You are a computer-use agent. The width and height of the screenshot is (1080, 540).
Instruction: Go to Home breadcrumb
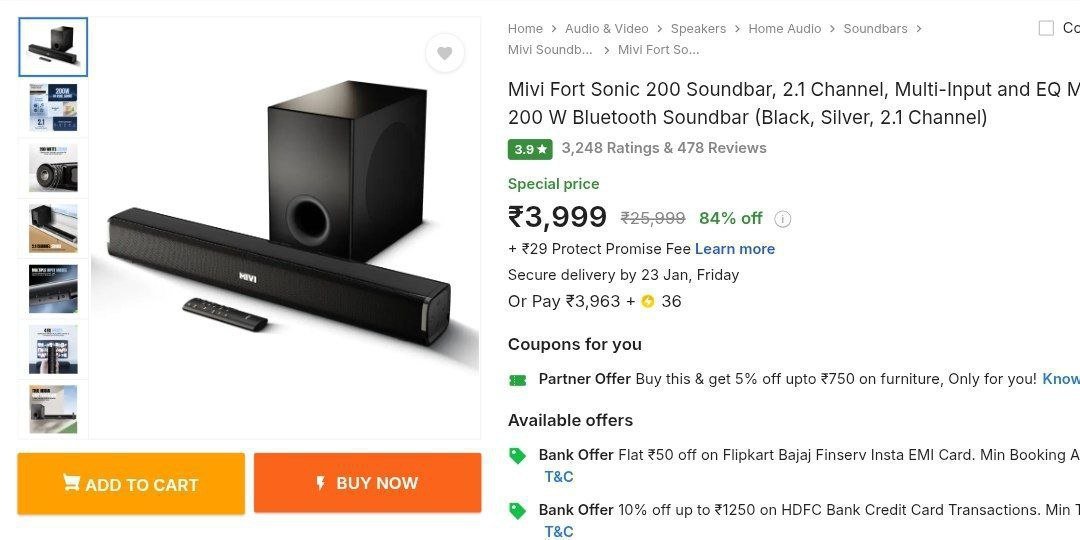[x=525, y=29]
